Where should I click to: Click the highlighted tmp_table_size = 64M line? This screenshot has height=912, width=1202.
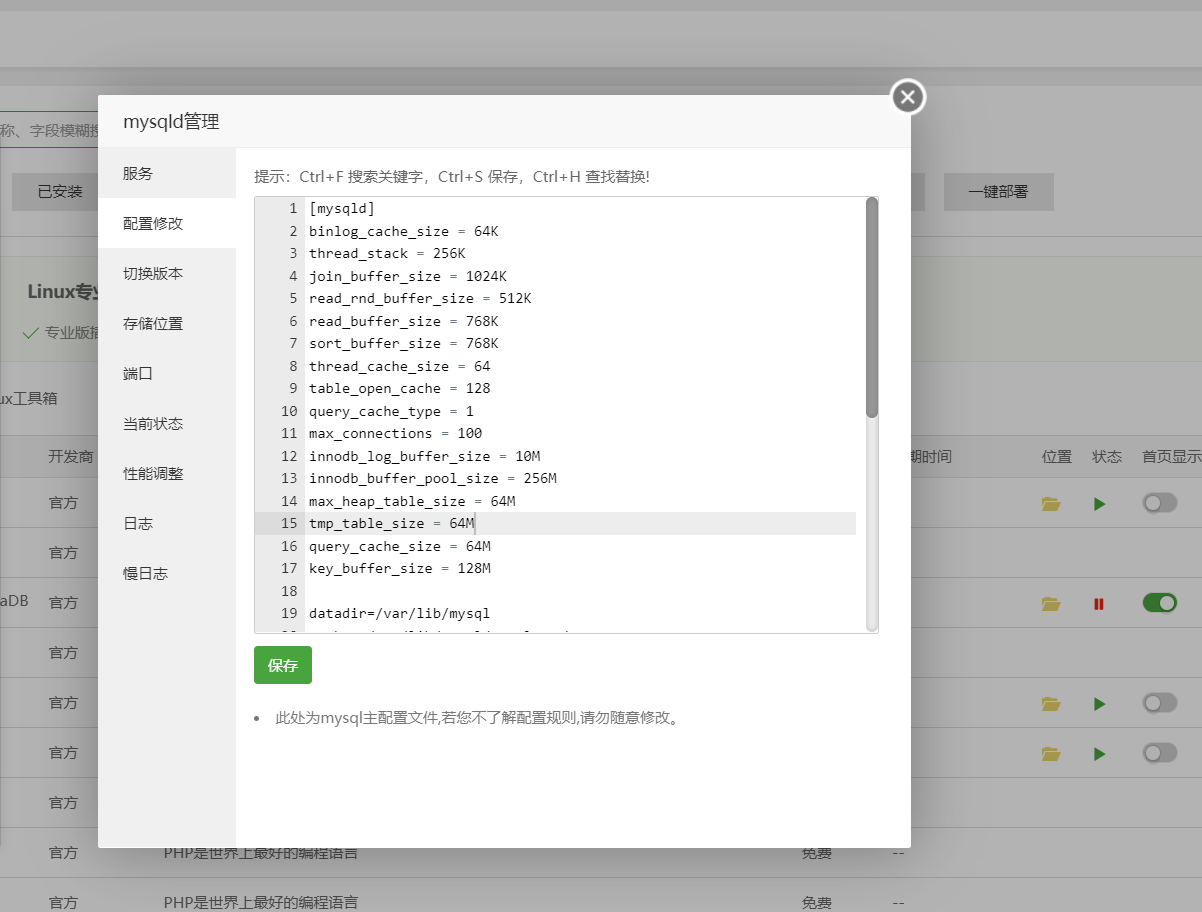(x=582, y=523)
